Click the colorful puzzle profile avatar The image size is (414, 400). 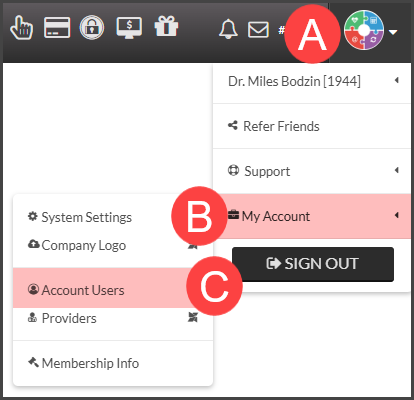pos(364,30)
